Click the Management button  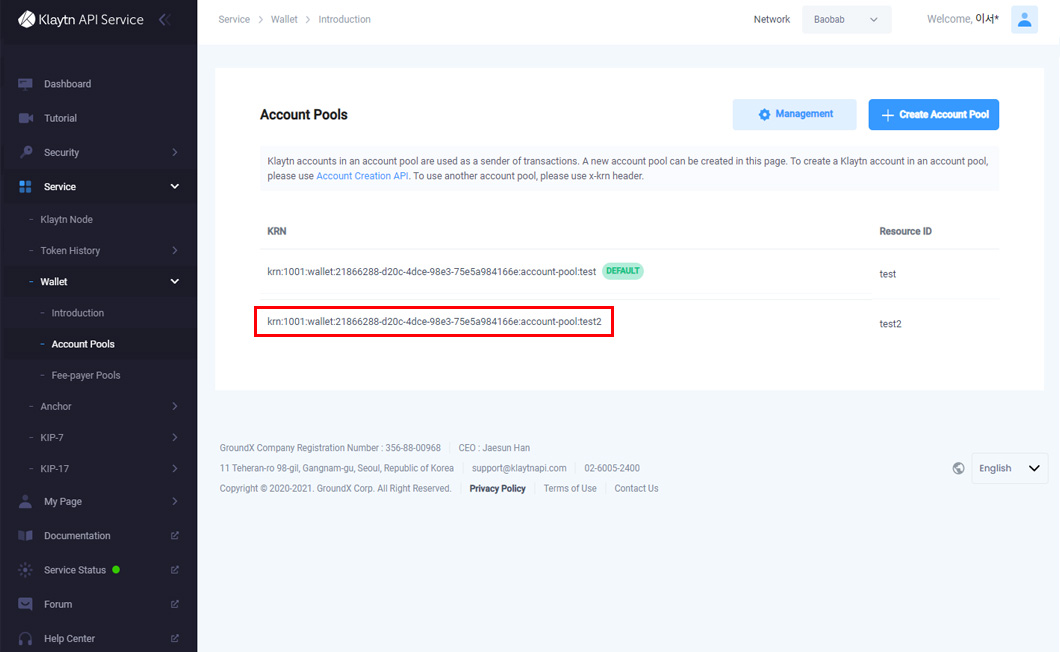(x=794, y=114)
